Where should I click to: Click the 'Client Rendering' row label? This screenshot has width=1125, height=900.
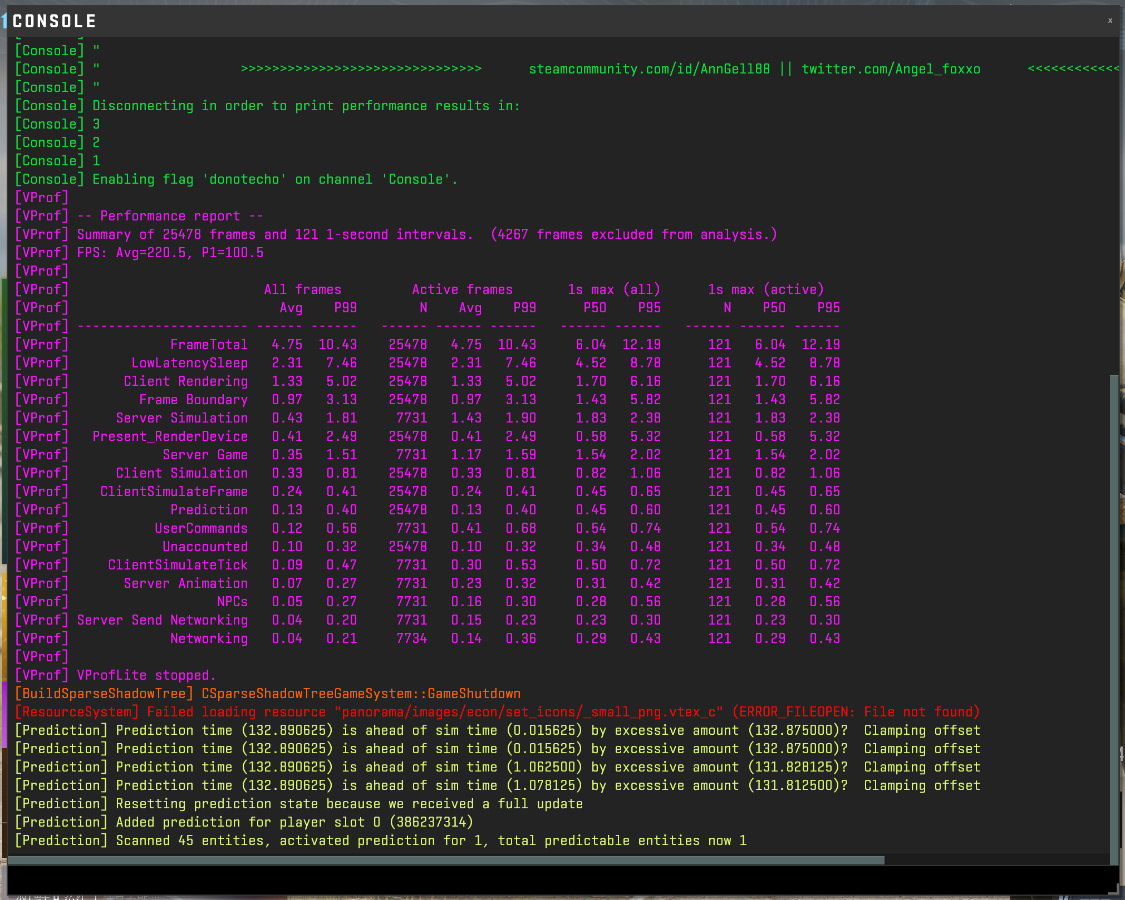[x=186, y=382]
